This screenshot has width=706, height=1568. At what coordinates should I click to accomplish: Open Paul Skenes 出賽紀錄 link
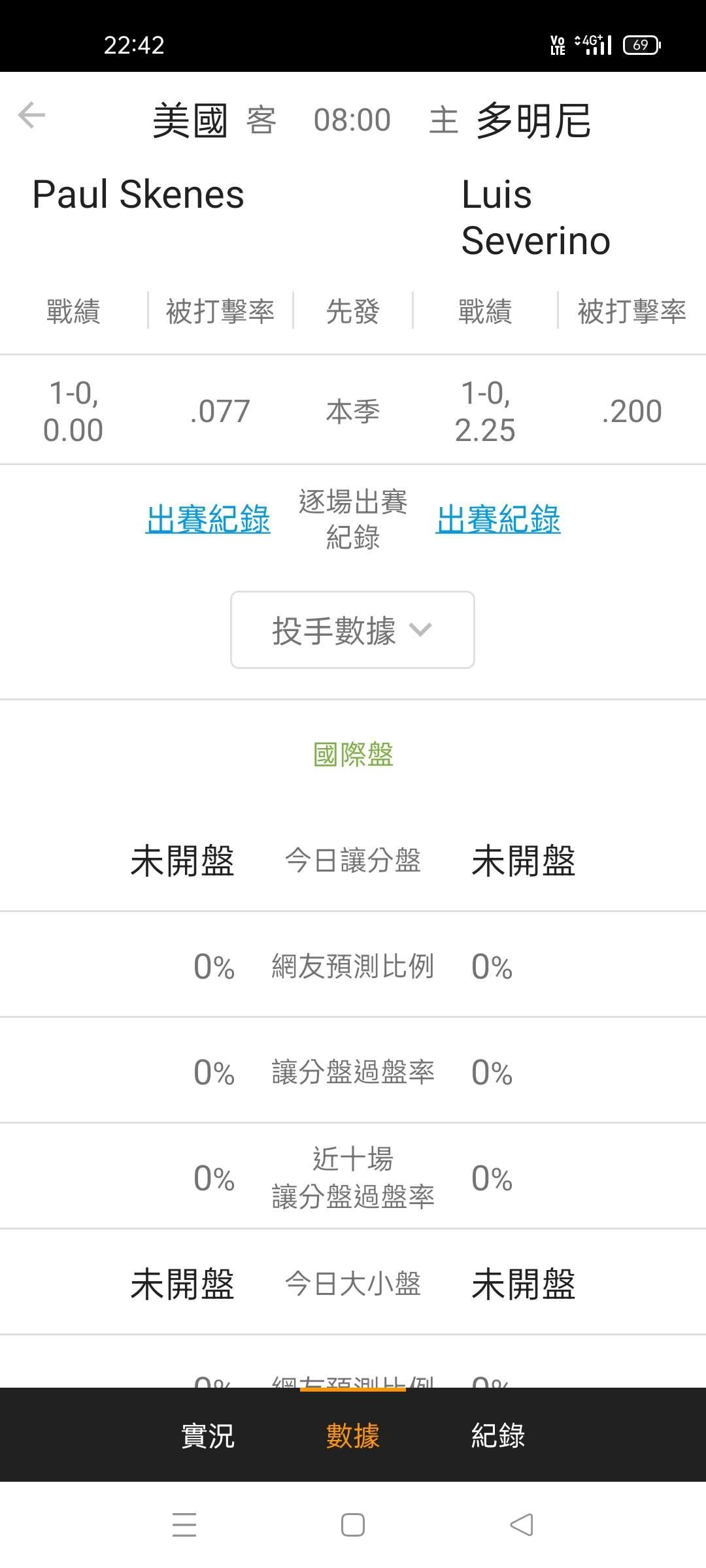(208, 519)
